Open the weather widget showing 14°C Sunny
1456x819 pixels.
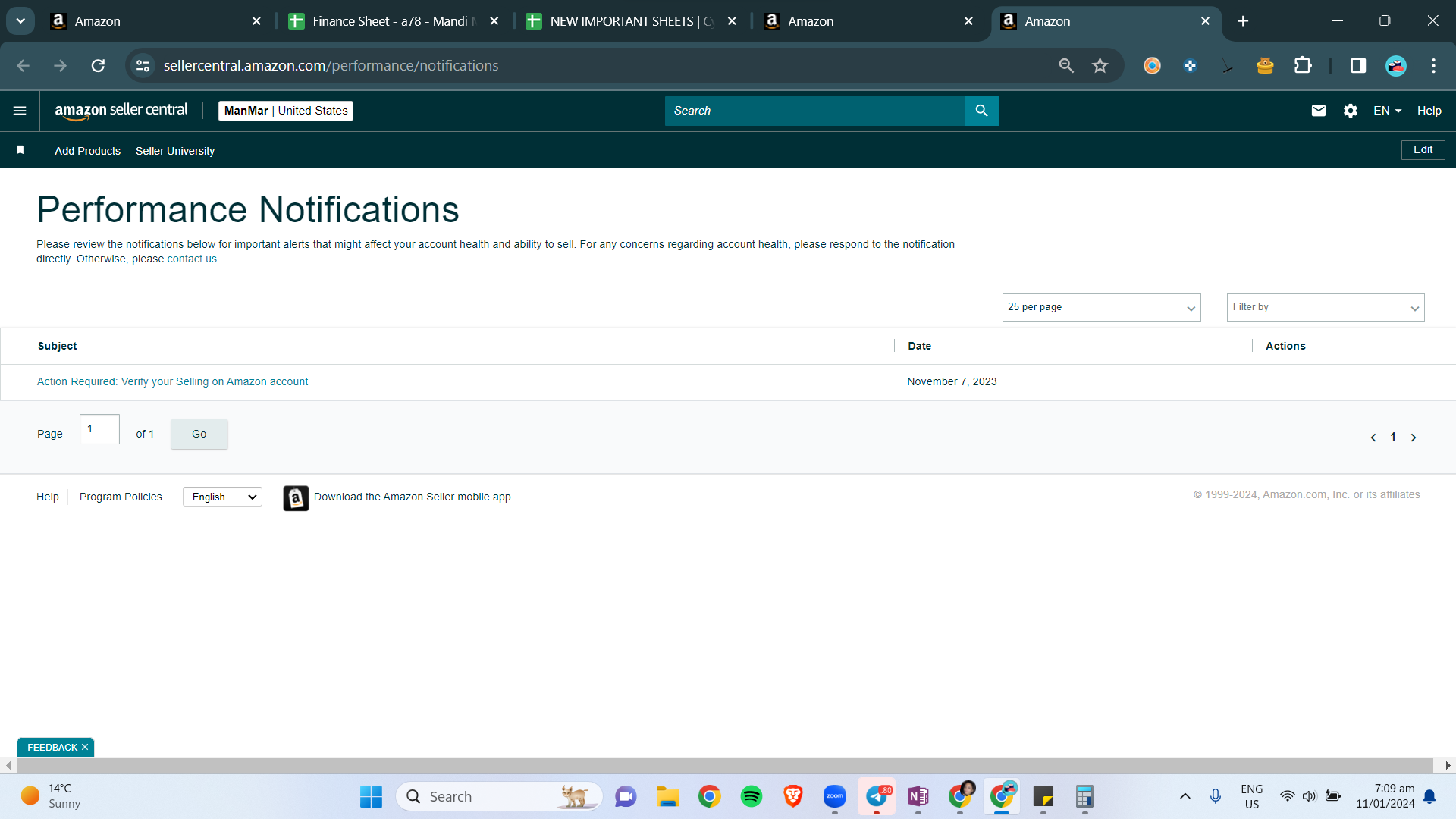(x=51, y=796)
